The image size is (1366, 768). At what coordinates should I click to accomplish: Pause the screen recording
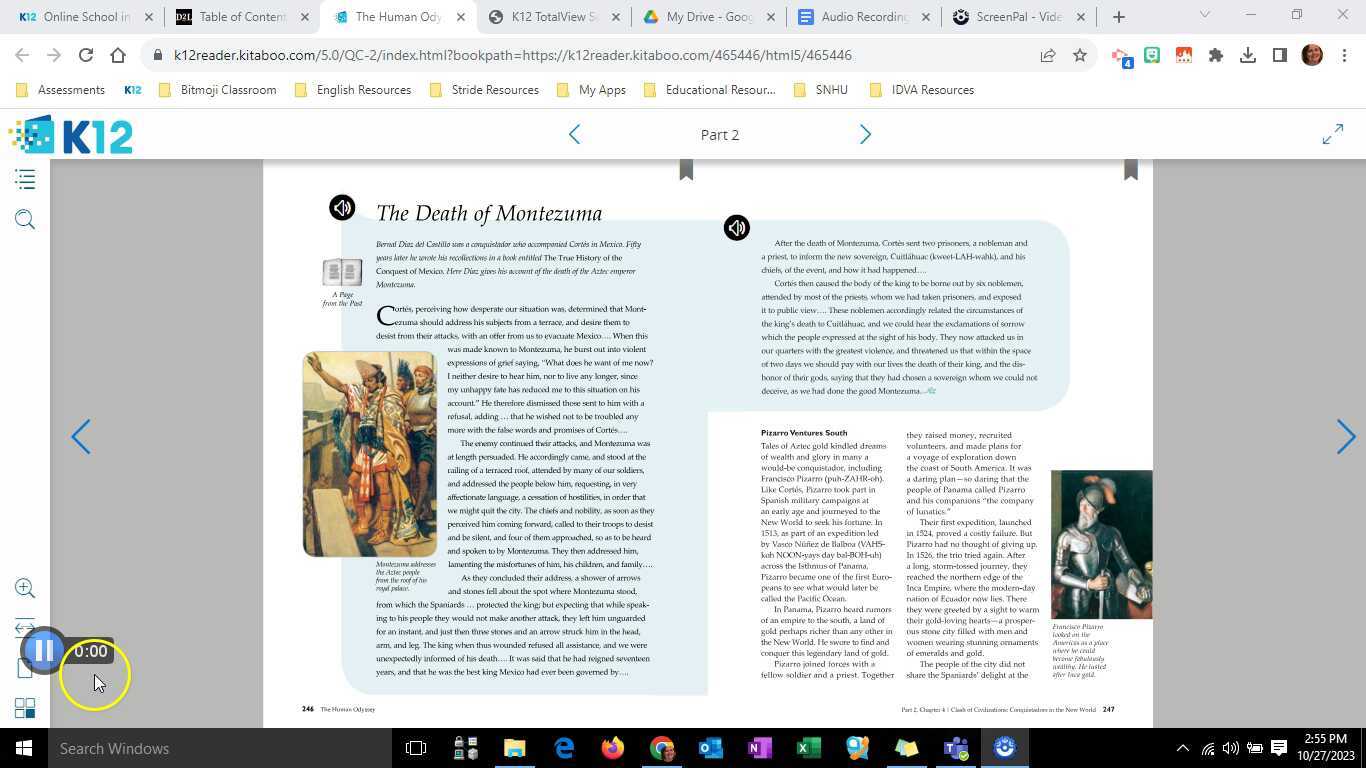click(x=43, y=652)
